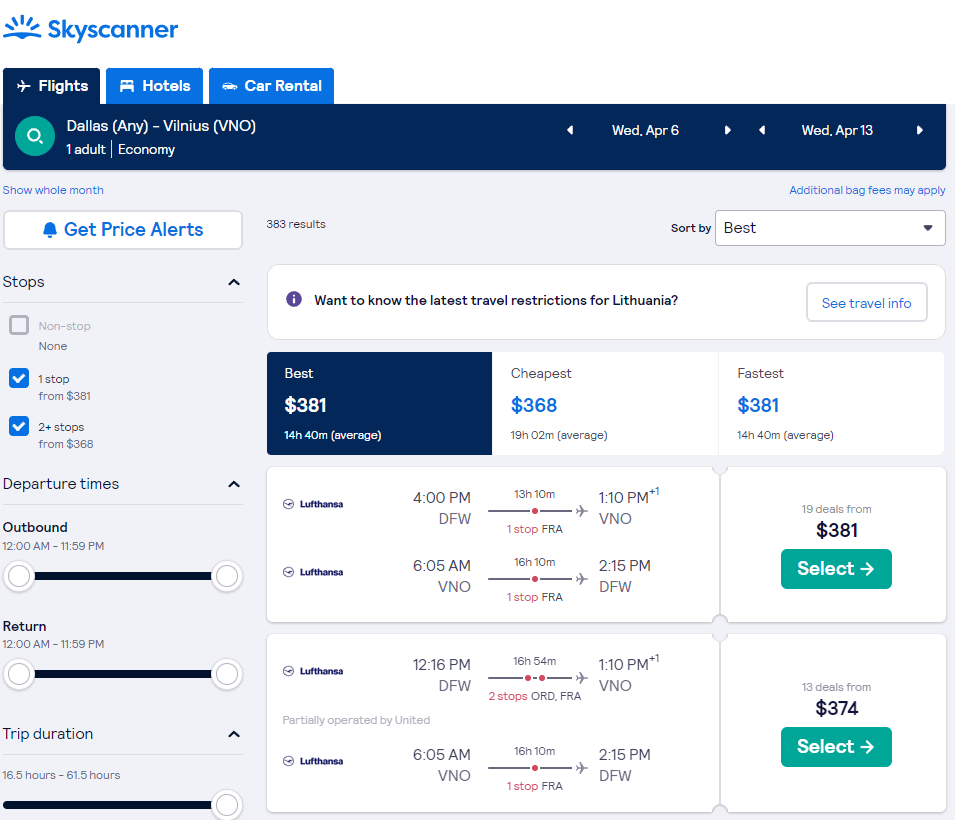The width and height of the screenshot is (955, 820).
Task: Click Lufthansa logo on 4:00 PM DFW flight
Action: [x=313, y=504]
